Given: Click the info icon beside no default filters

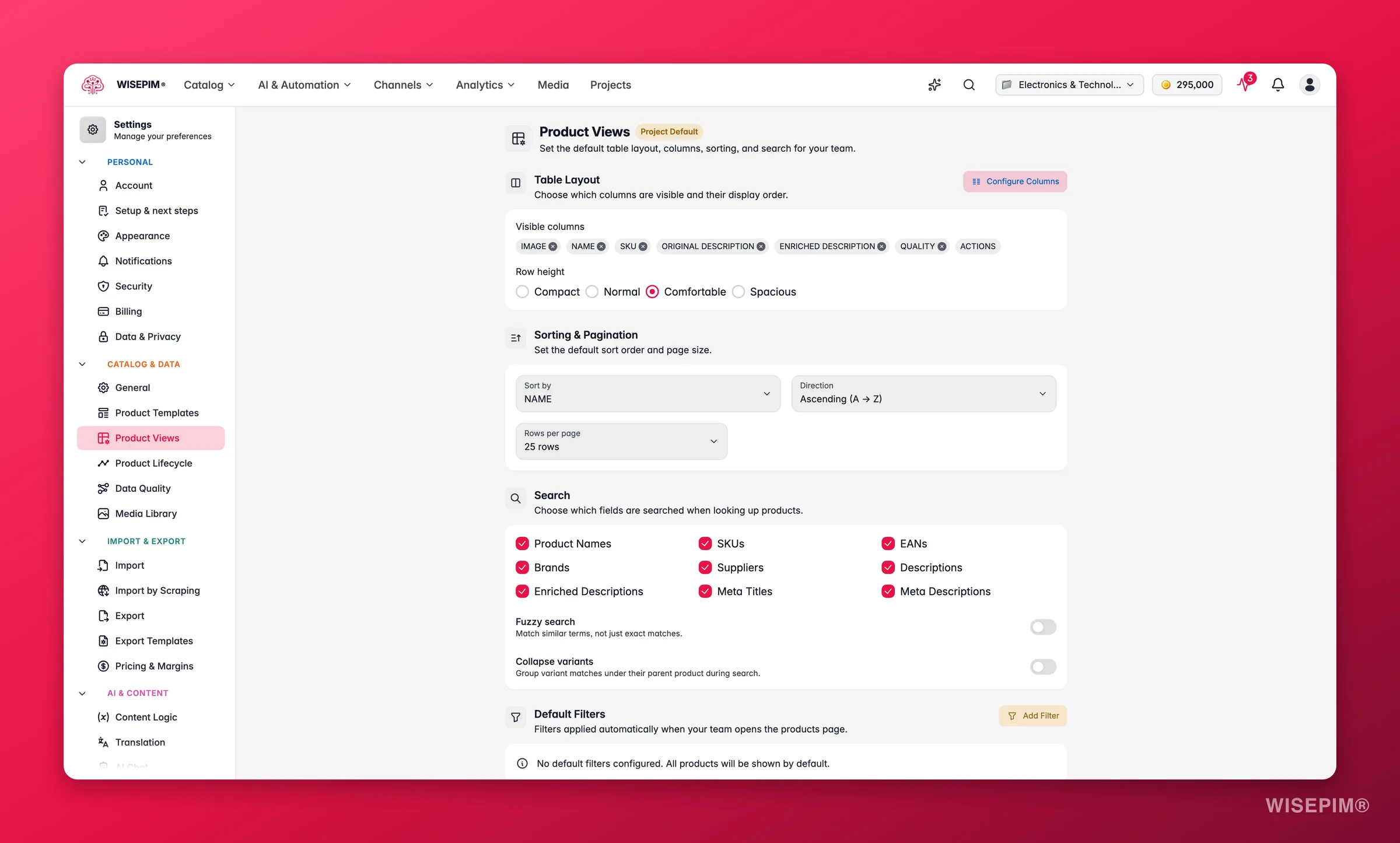Looking at the screenshot, I should 522,764.
